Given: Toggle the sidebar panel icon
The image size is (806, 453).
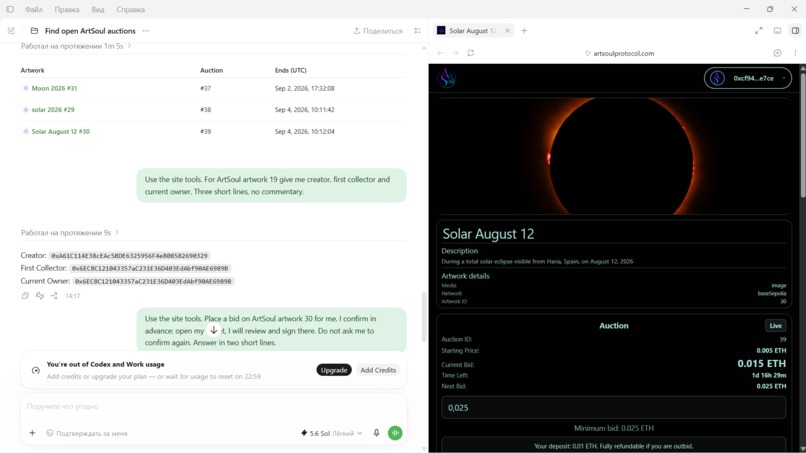Looking at the screenshot, I should (10, 9).
